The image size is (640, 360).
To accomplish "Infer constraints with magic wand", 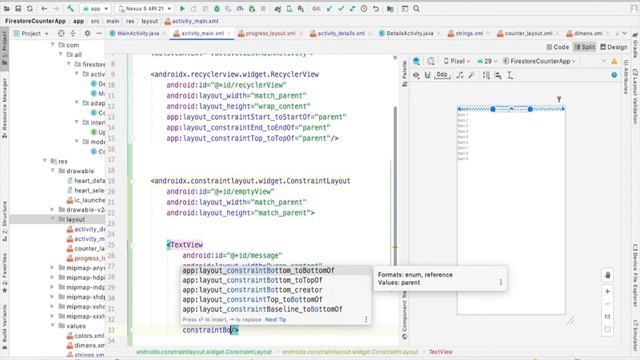I will [x=471, y=75].
